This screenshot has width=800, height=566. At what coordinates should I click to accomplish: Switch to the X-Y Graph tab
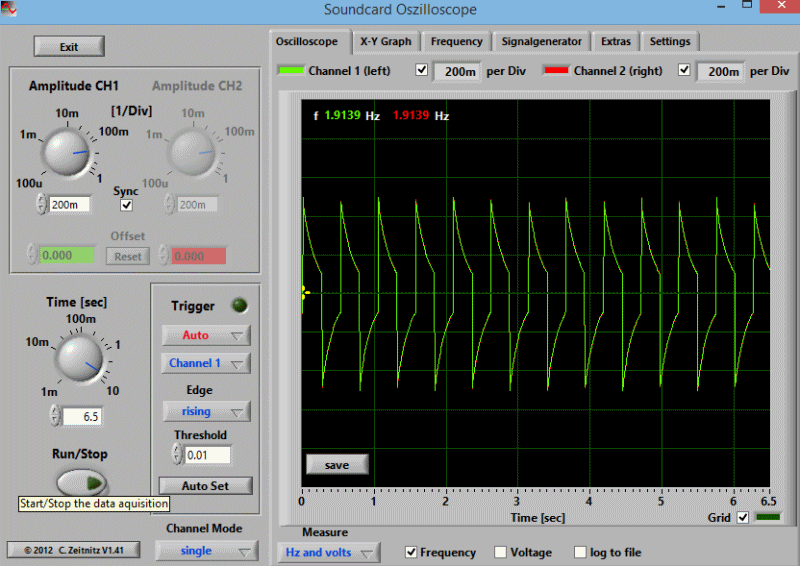385,41
